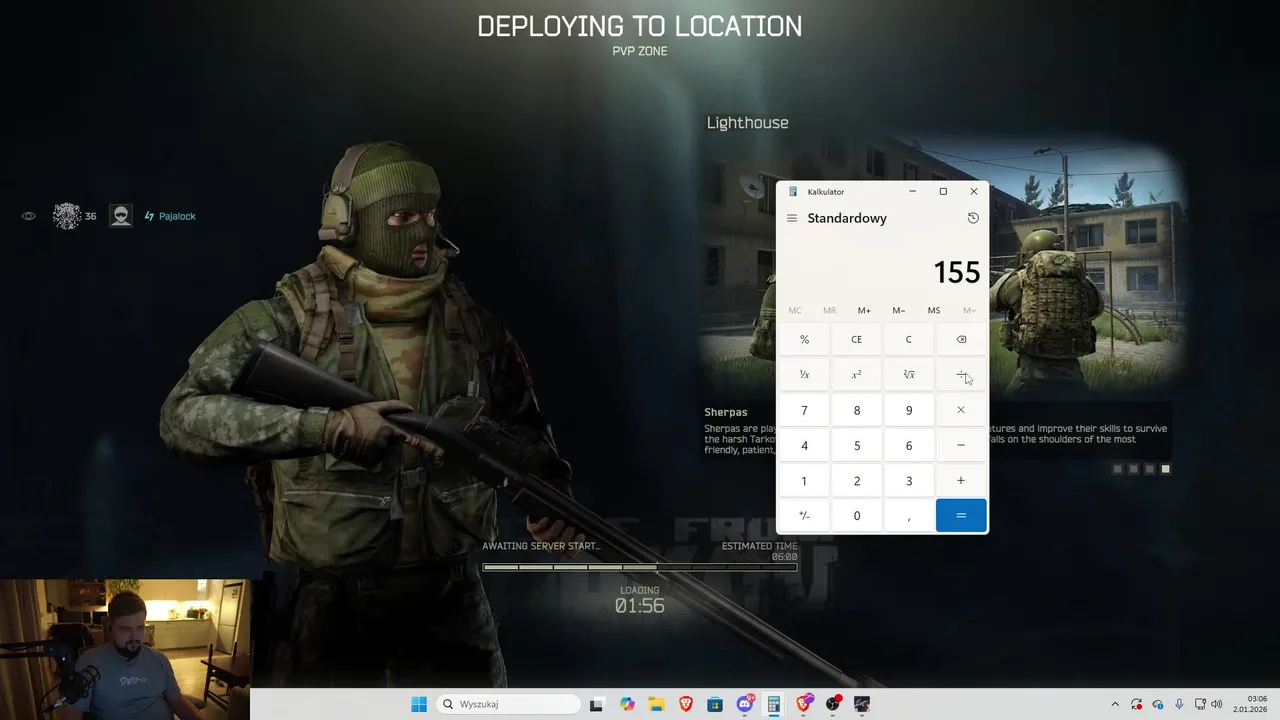Click the multiplication key

[961, 410]
